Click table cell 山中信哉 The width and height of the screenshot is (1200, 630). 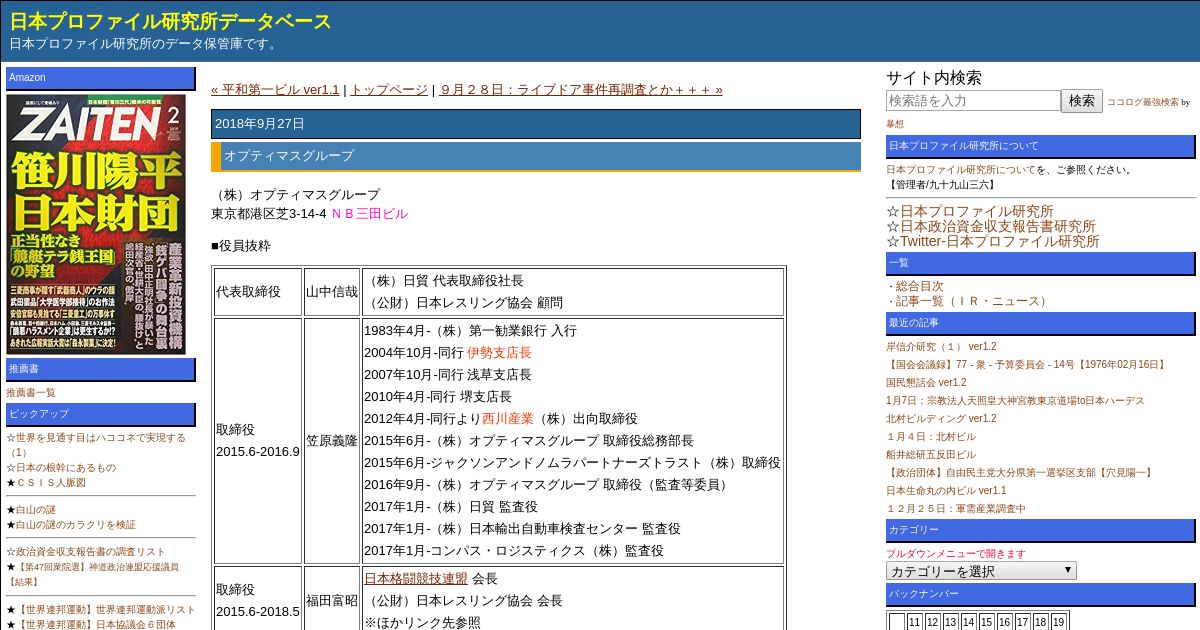(332, 292)
